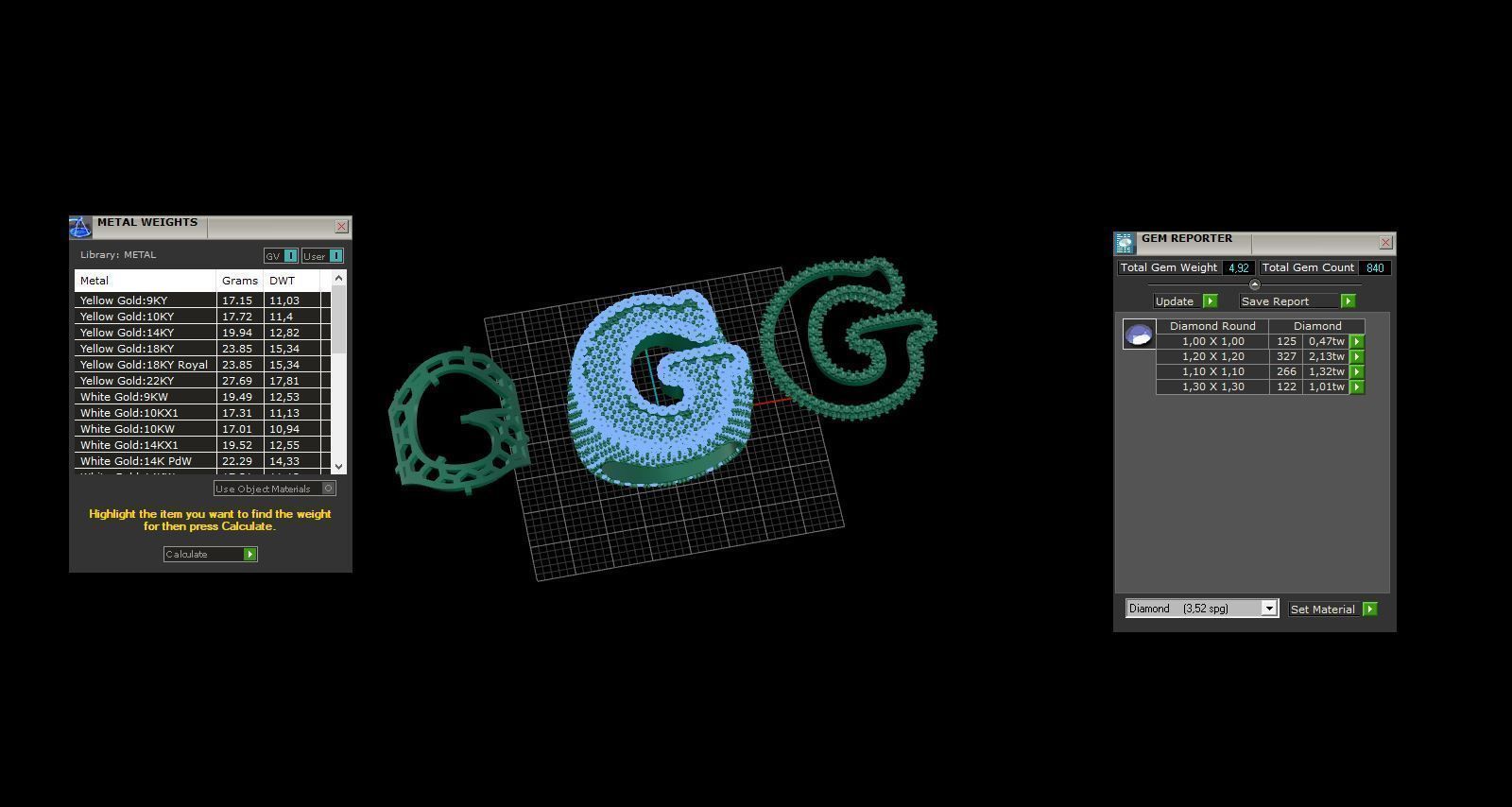Click the 1,00 X 1,00 size cell
The width and height of the screenshot is (1512, 807).
pyautogui.click(x=1212, y=341)
